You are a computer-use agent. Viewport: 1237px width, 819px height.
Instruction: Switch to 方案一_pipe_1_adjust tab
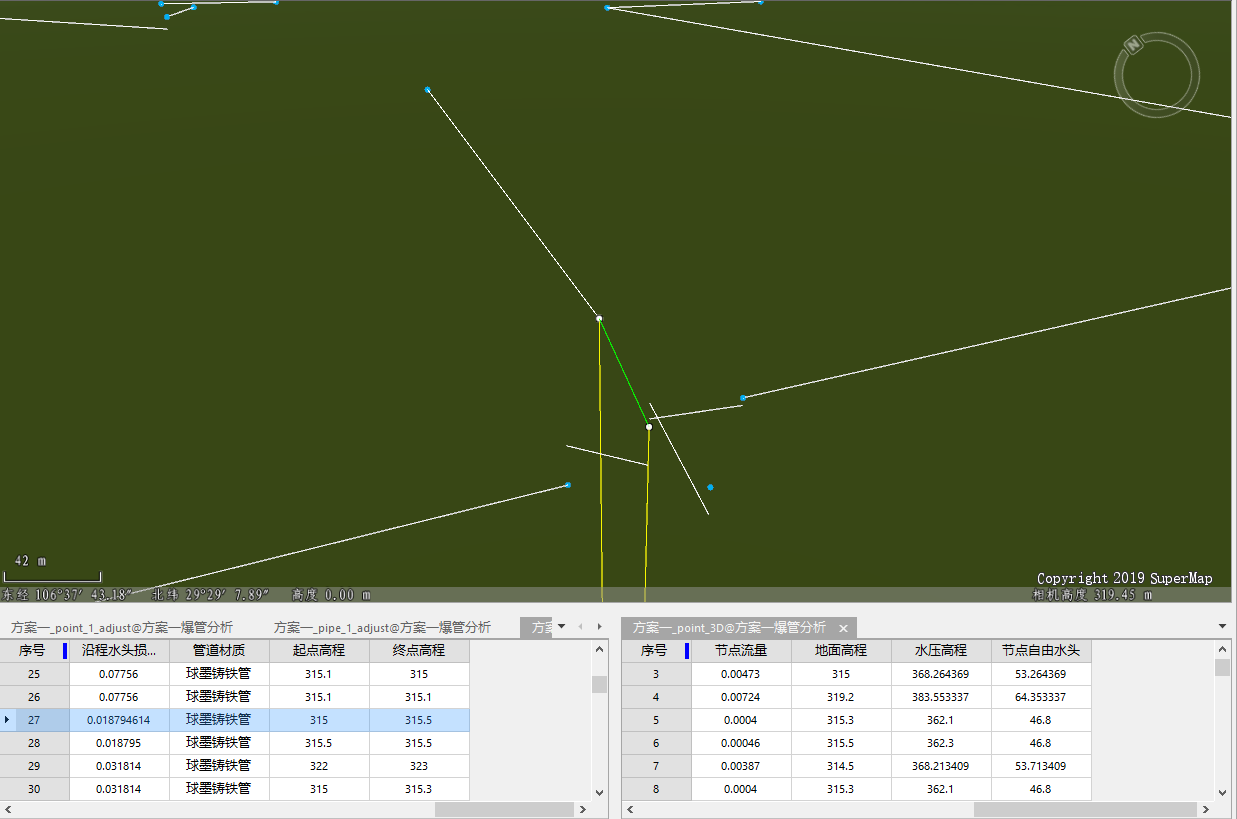(x=382, y=628)
